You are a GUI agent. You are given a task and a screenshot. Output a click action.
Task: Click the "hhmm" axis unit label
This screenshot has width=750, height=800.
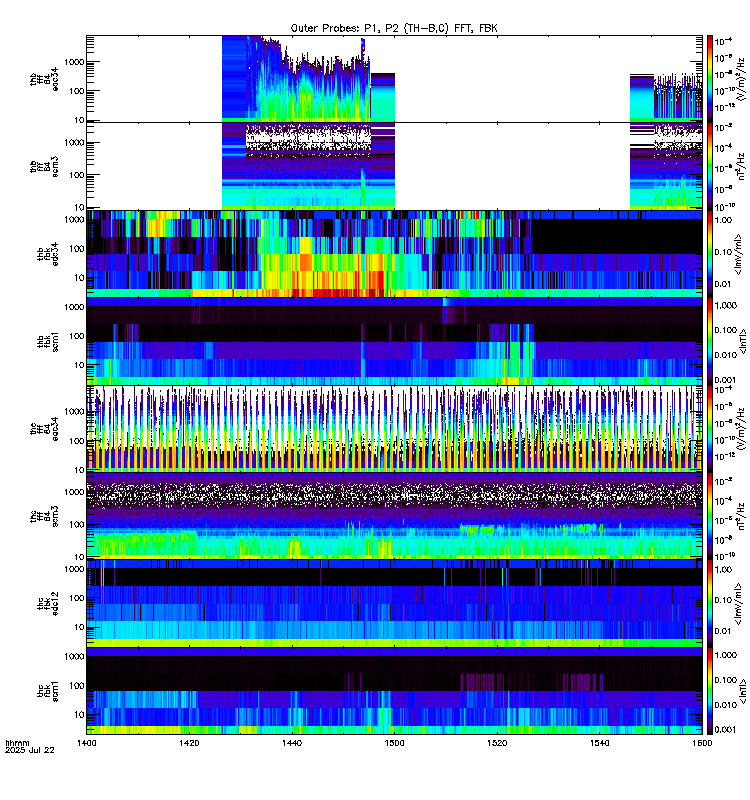17,743
